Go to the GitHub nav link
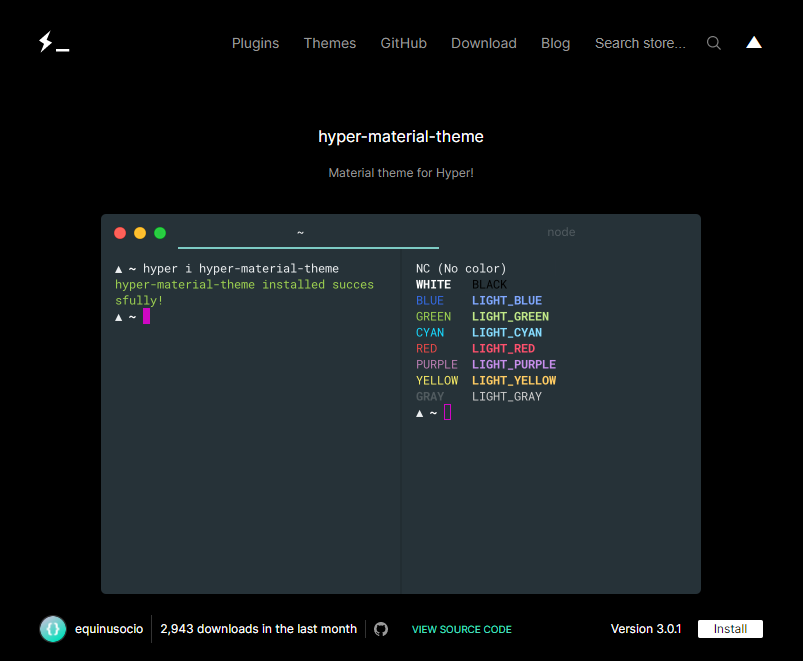The height and width of the screenshot is (661, 803). coord(404,43)
